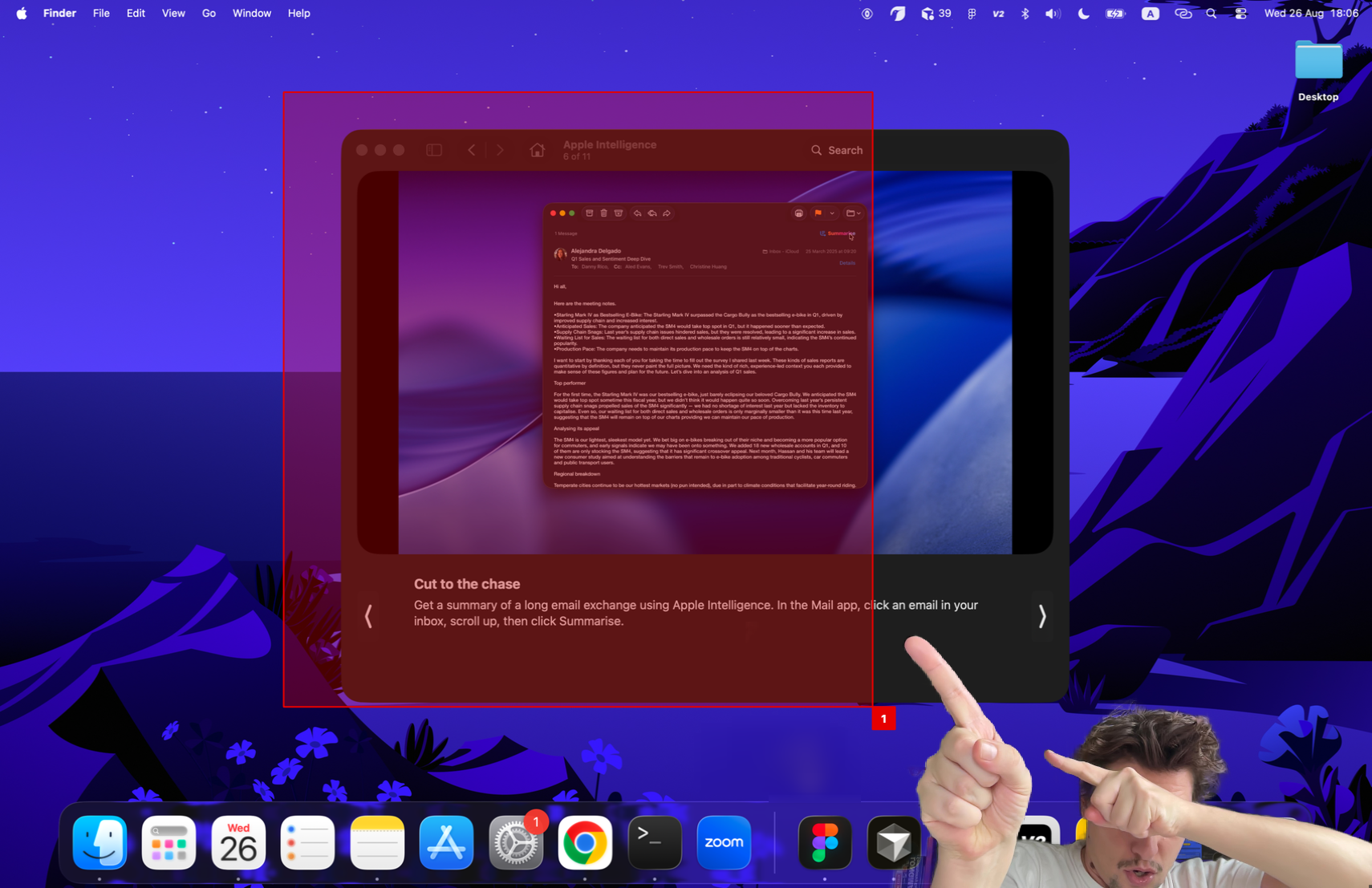The width and height of the screenshot is (1372, 888).
Task: Click the "6 of 11" tip counter
Action: coord(577,156)
